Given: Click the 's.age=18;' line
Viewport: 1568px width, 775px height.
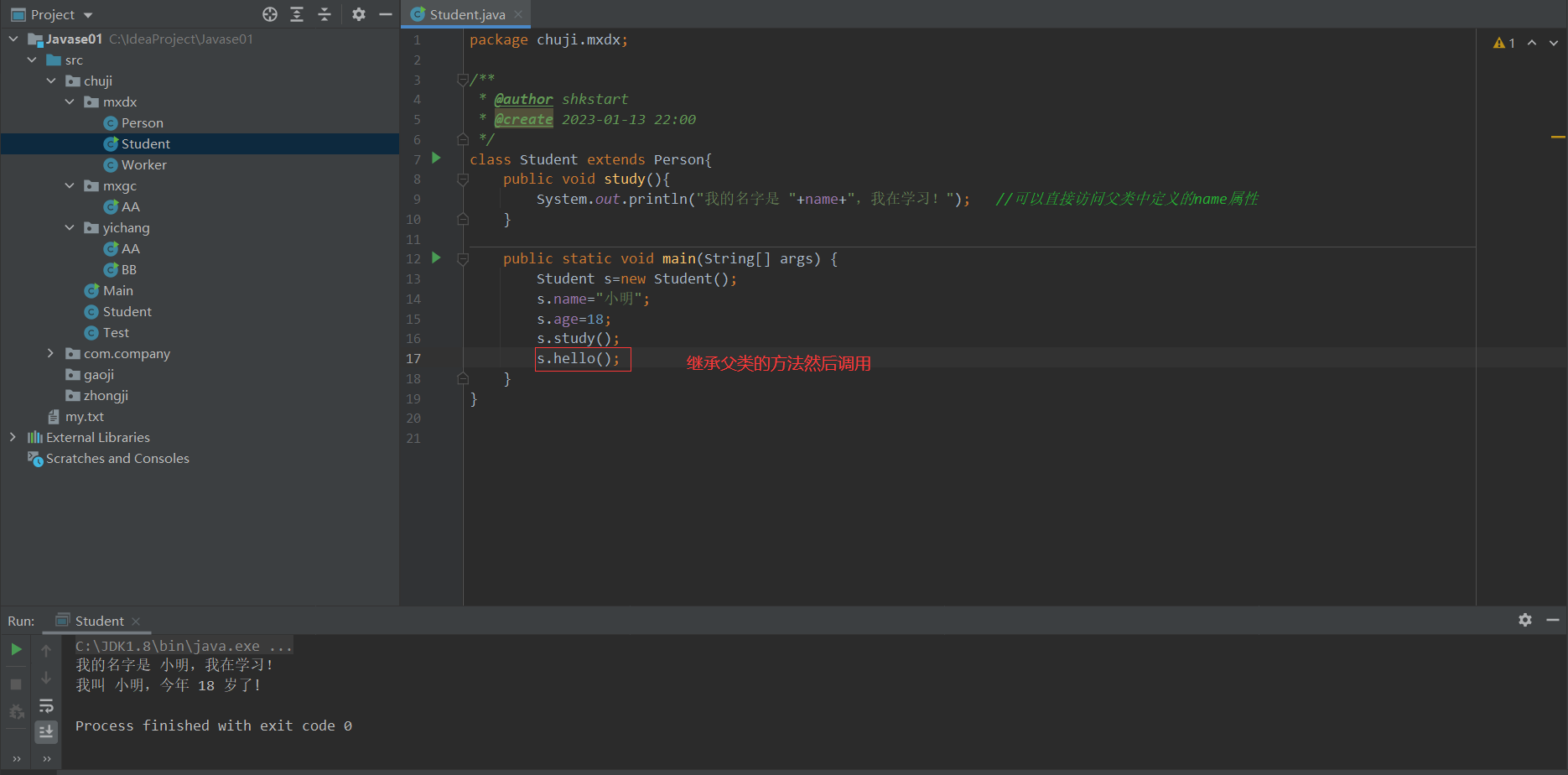Looking at the screenshot, I should tap(574, 319).
